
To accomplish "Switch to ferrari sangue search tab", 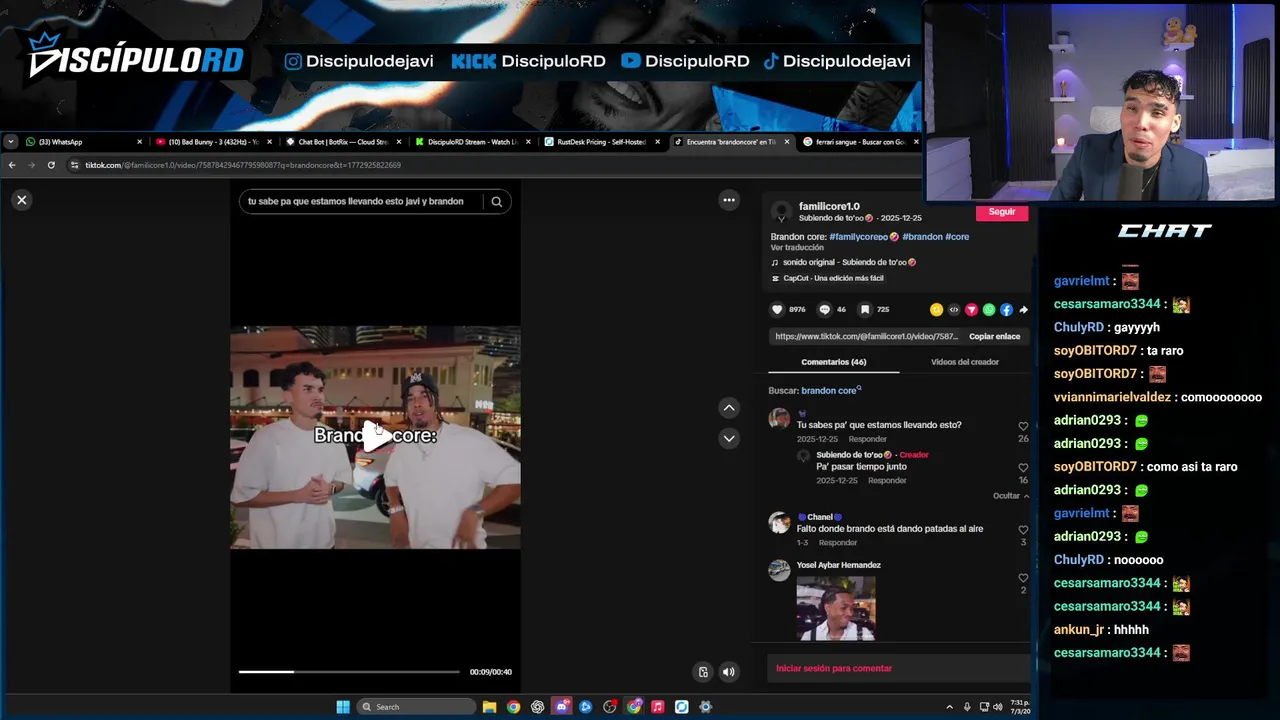I will (860, 142).
